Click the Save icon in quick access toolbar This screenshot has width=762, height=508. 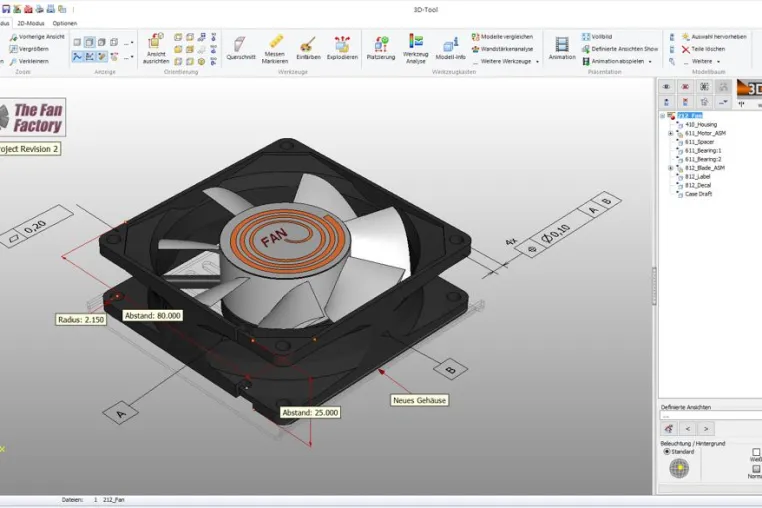[6, 9]
